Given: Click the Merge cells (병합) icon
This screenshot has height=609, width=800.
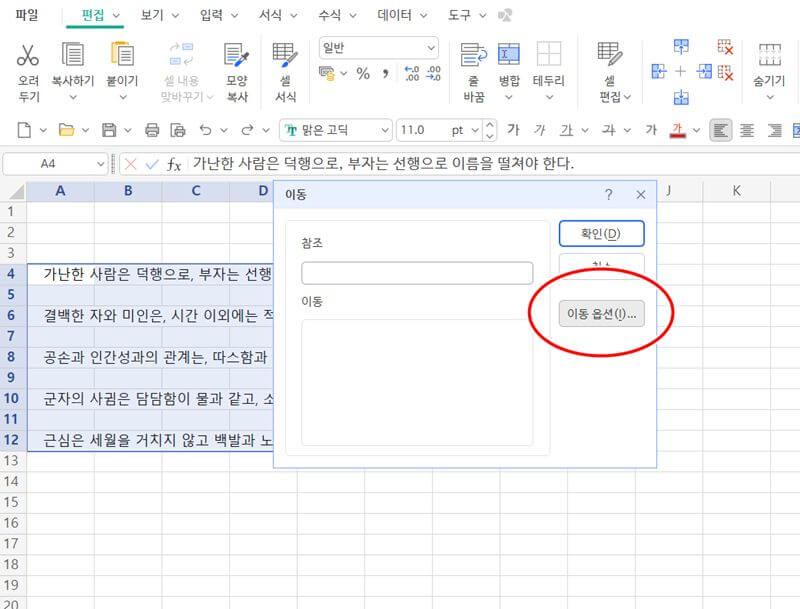Looking at the screenshot, I should (x=509, y=54).
